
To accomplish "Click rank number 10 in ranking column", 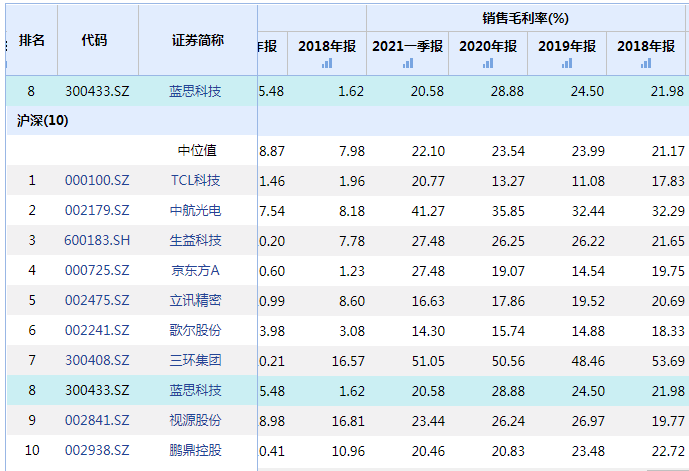I will 32,450.
